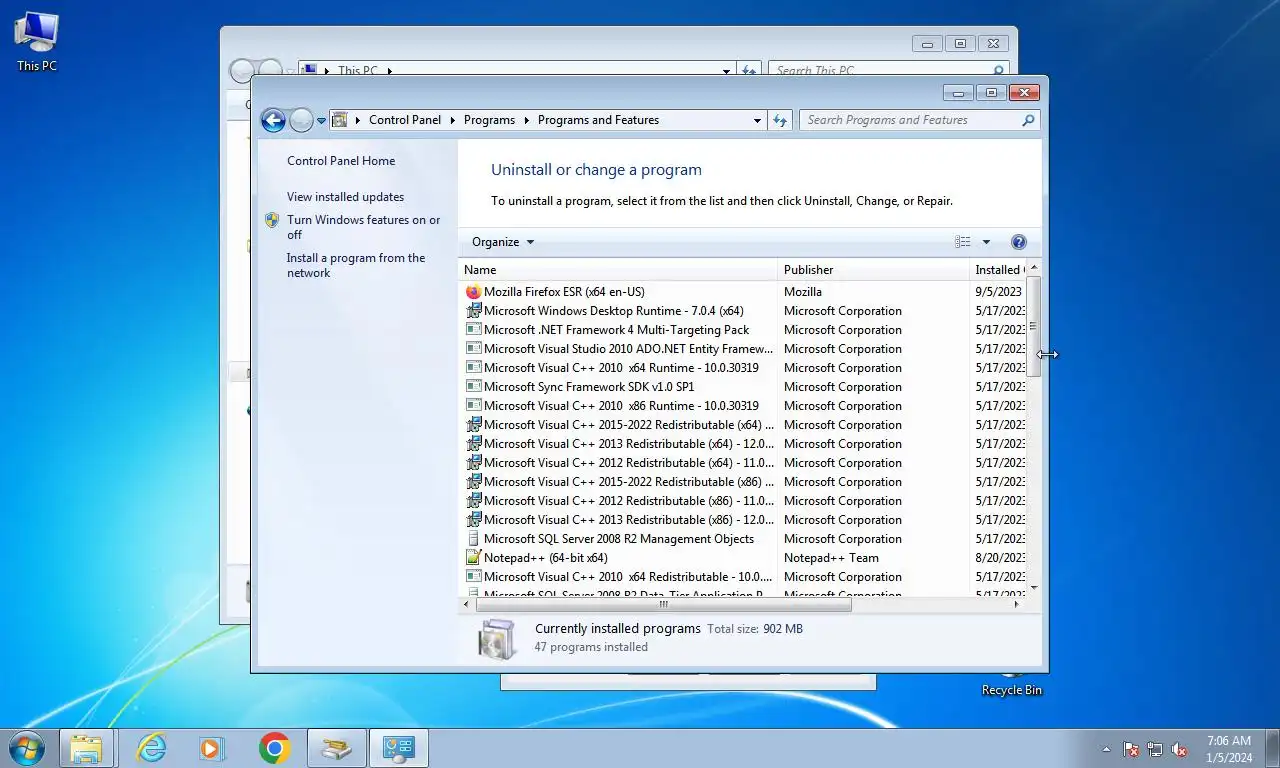Image resolution: width=1280 pixels, height=768 pixels.
Task: Select Visual C++ 2012 Redistributable (x86) icon
Action: tap(474, 501)
